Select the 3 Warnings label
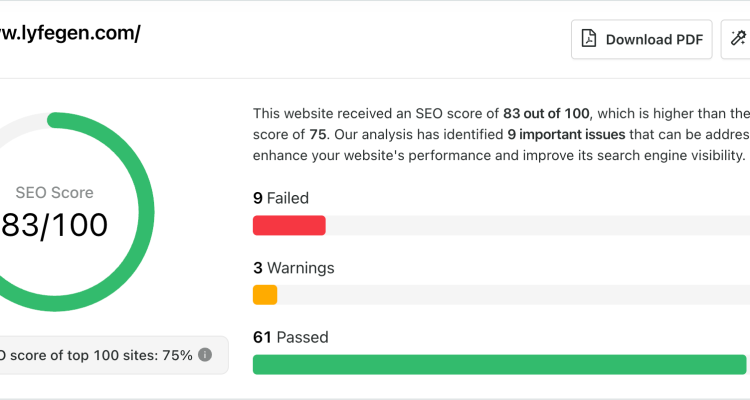The image size is (750, 400). tap(294, 268)
